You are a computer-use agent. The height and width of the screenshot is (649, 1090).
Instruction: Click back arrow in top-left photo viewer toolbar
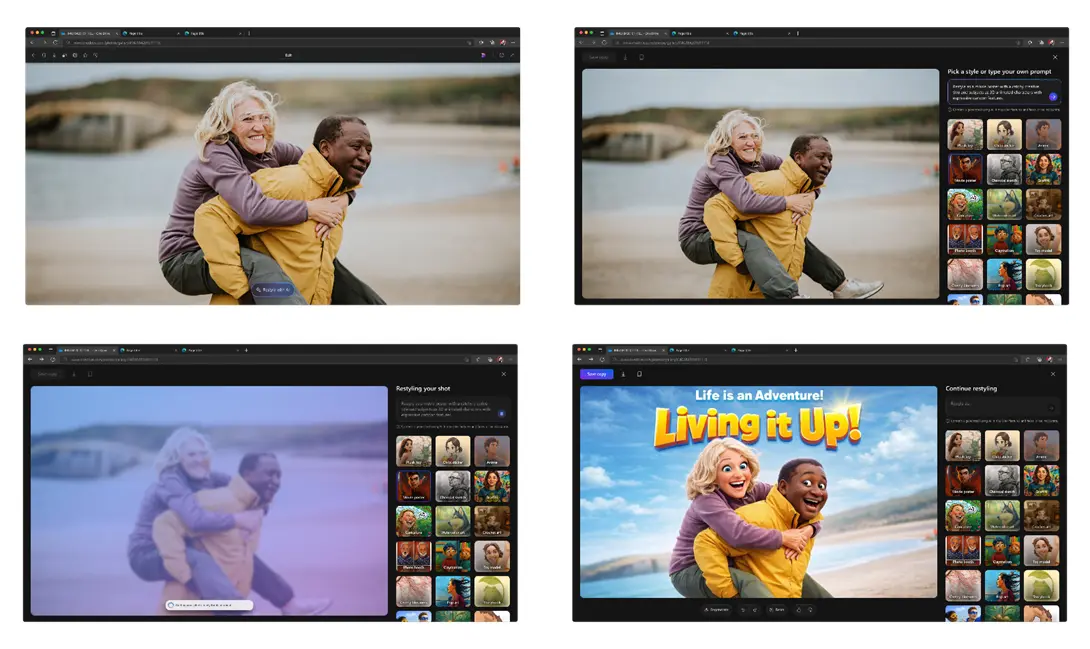[x=32, y=55]
